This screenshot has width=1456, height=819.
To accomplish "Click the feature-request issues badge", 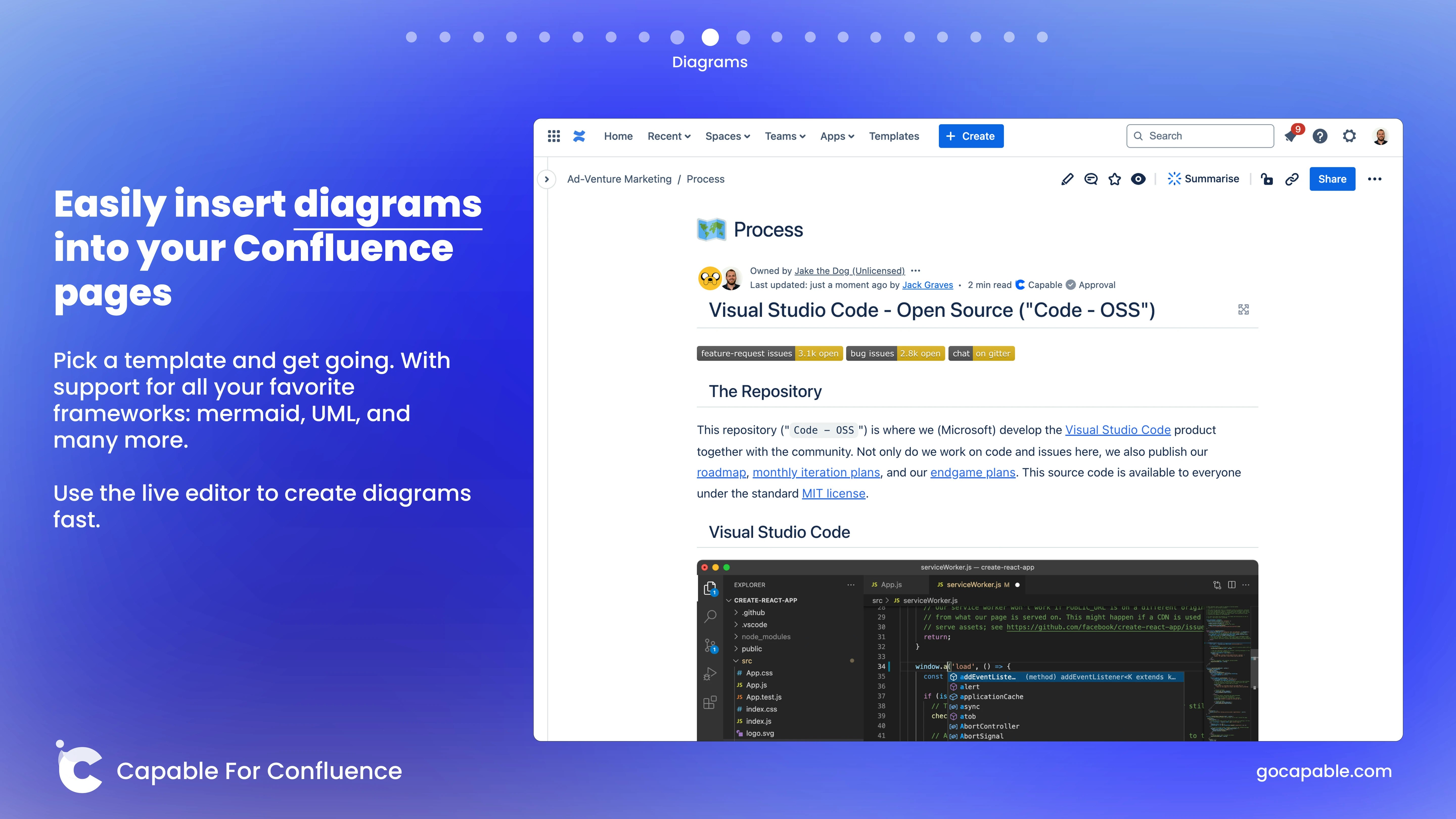I will 770,353.
